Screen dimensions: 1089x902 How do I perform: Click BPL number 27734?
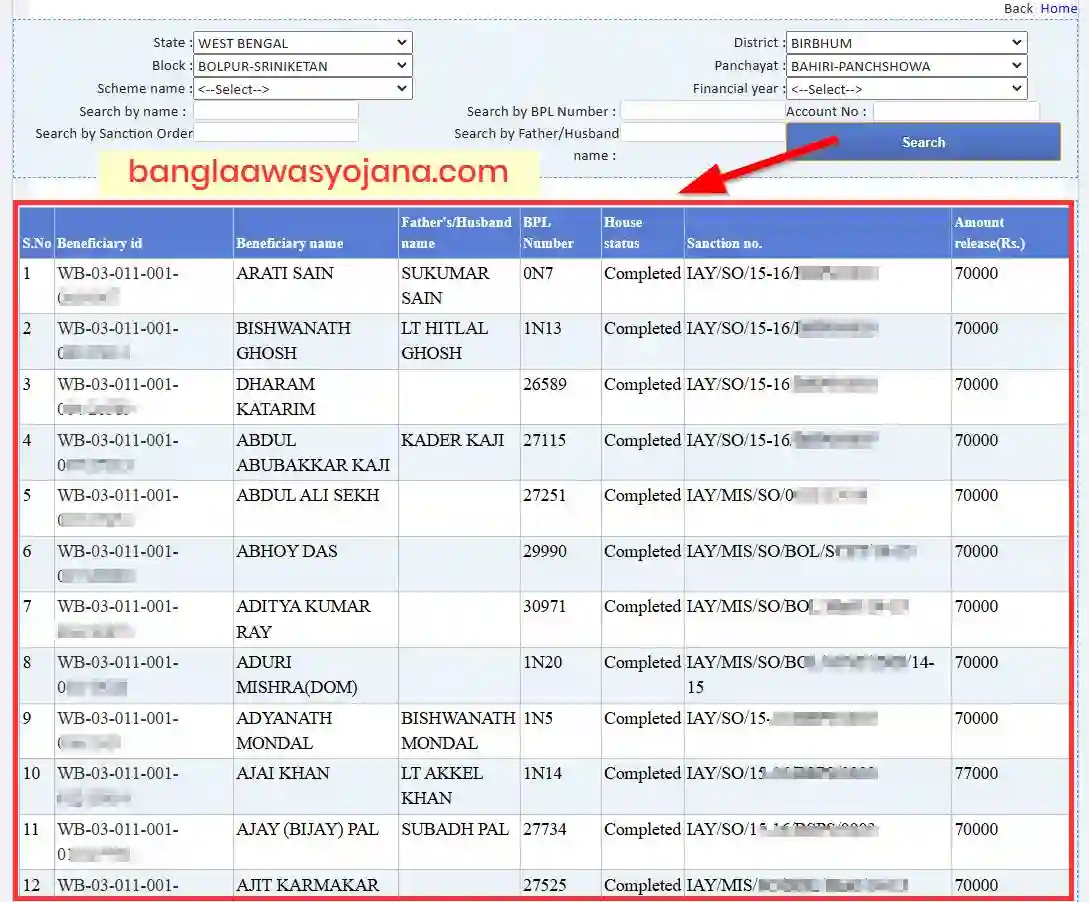(x=545, y=829)
